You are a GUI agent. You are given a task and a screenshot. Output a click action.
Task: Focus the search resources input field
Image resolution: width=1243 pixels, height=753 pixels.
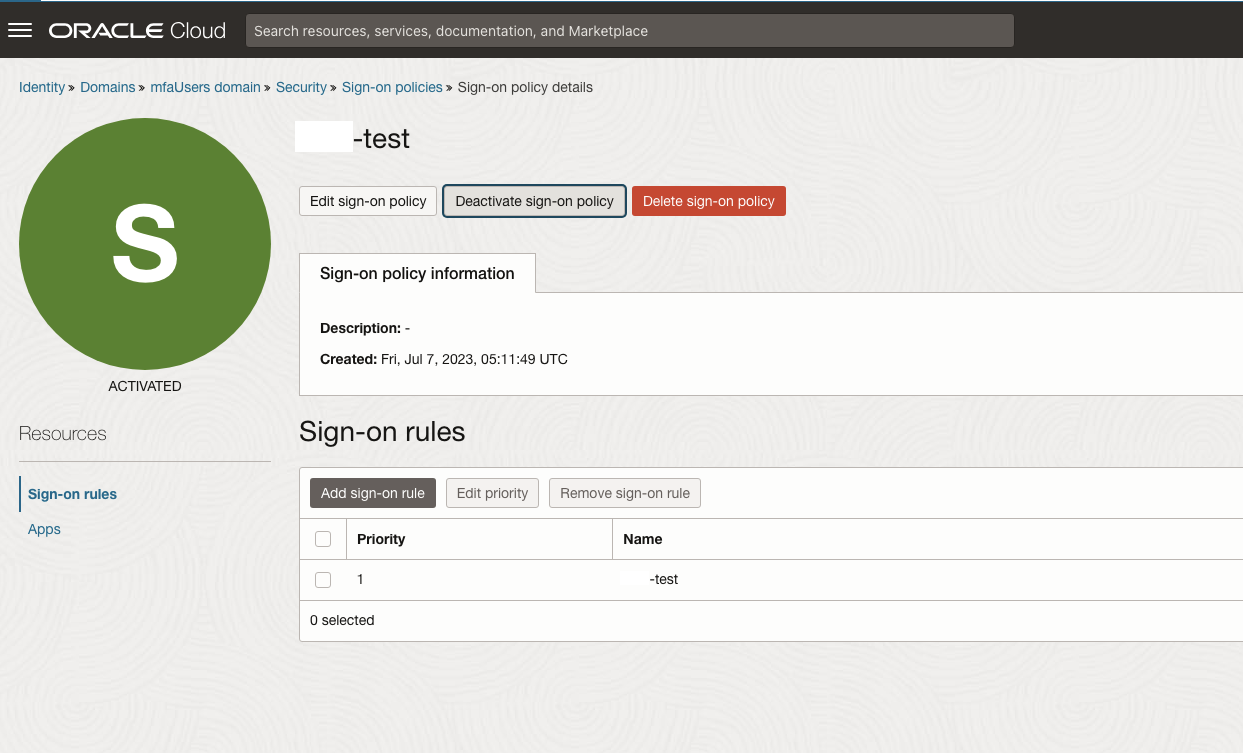[x=629, y=31]
